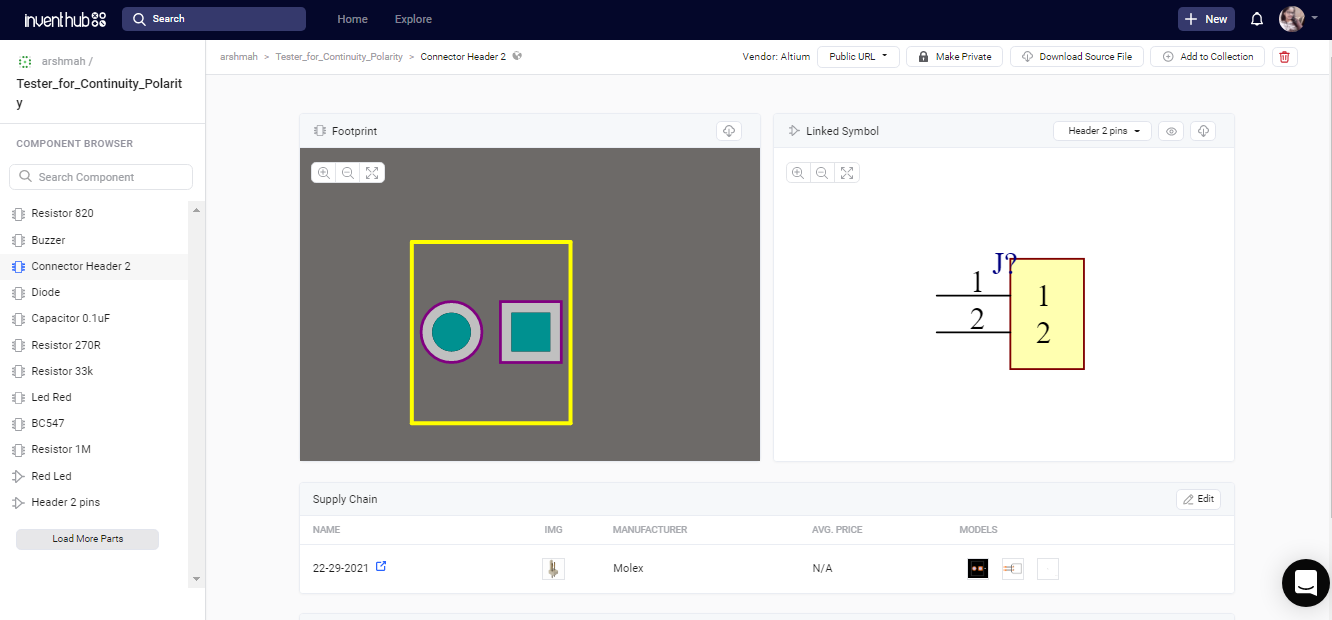Download the linked symbol file
This screenshot has height=620, width=1332.
point(1203,131)
